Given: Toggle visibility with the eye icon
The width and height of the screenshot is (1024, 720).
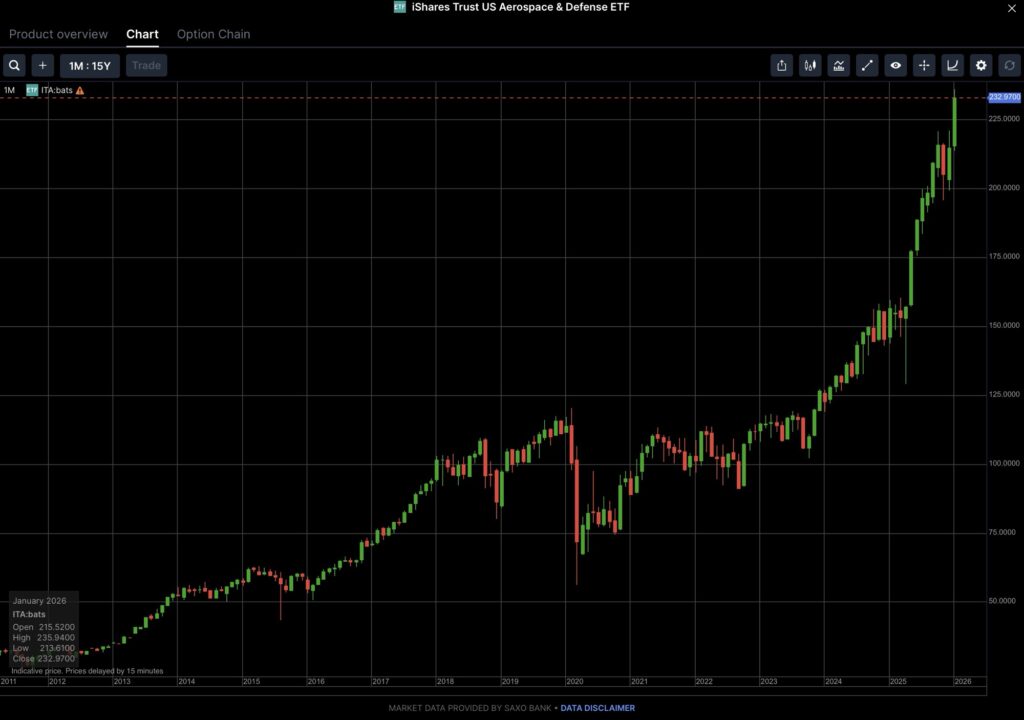Looking at the screenshot, I should (x=896, y=66).
